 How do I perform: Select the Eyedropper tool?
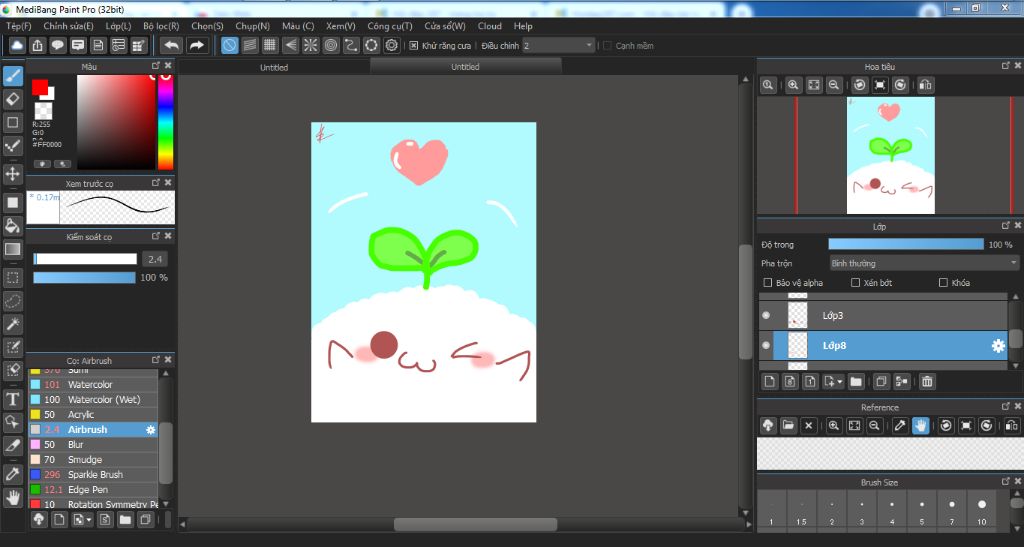[13, 473]
